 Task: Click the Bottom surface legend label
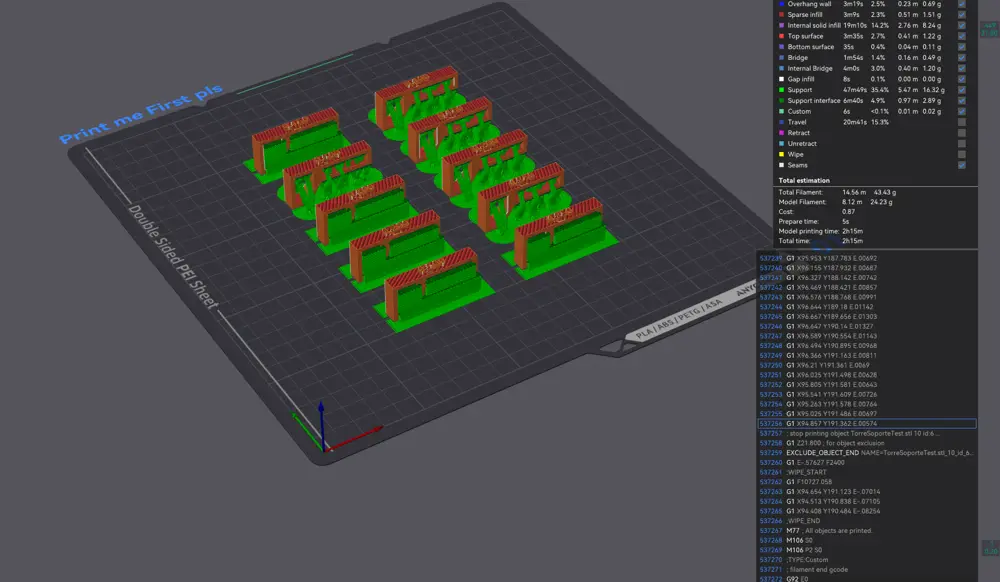[x=811, y=47]
